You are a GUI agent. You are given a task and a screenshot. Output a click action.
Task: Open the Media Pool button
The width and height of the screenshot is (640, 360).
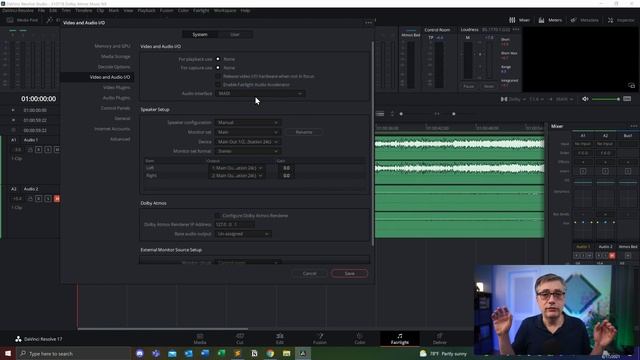coord(22,20)
